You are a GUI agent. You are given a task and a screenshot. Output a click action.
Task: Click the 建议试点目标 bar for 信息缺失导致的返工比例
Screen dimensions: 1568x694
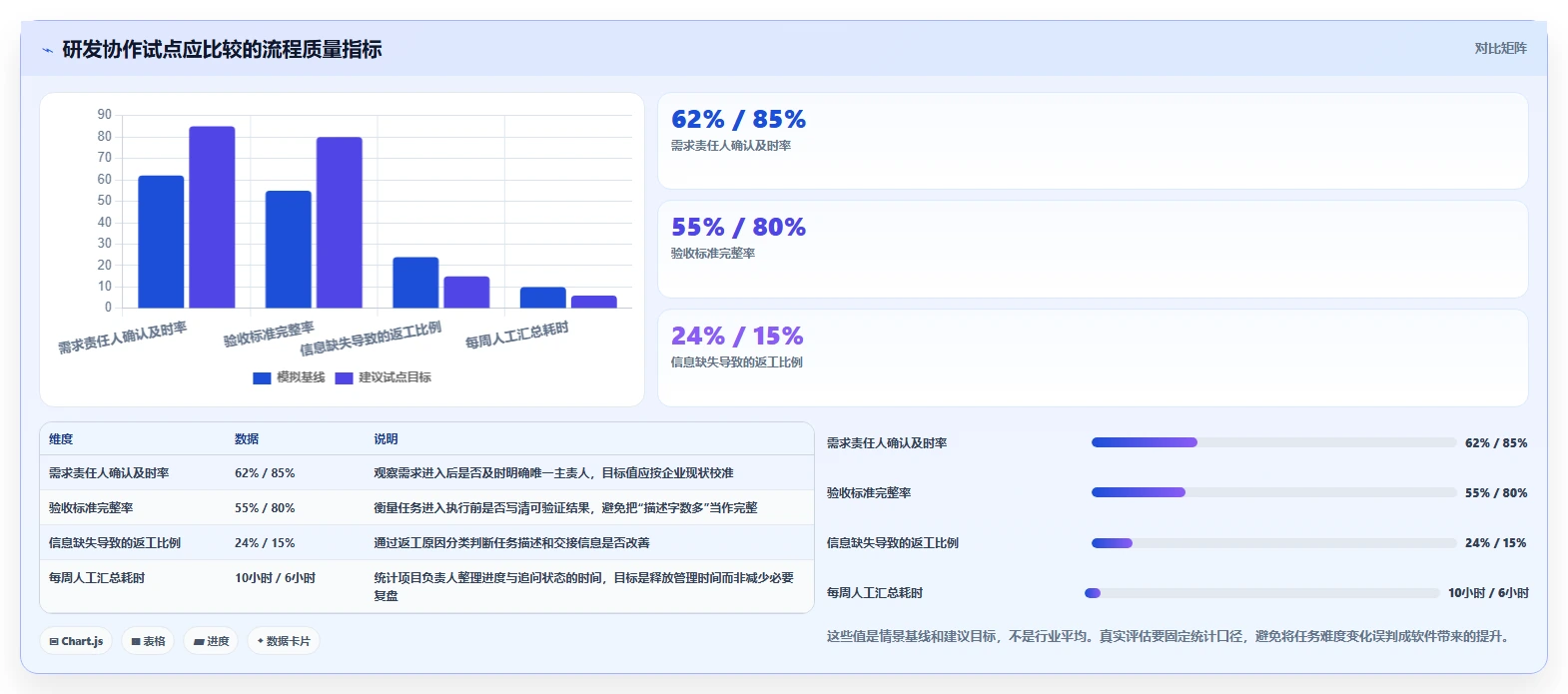click(466, 292)
